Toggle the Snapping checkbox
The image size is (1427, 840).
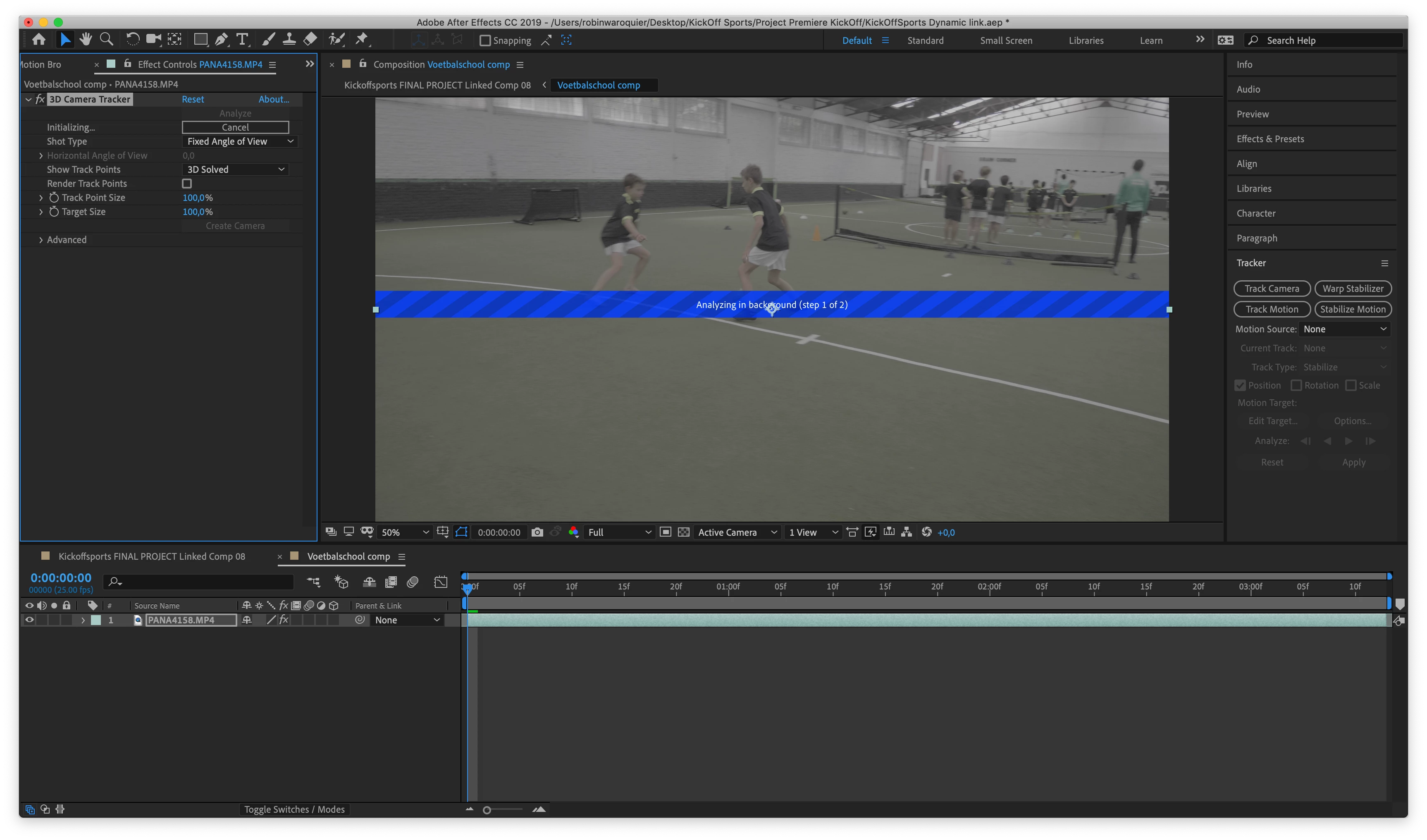coord(485,40)
